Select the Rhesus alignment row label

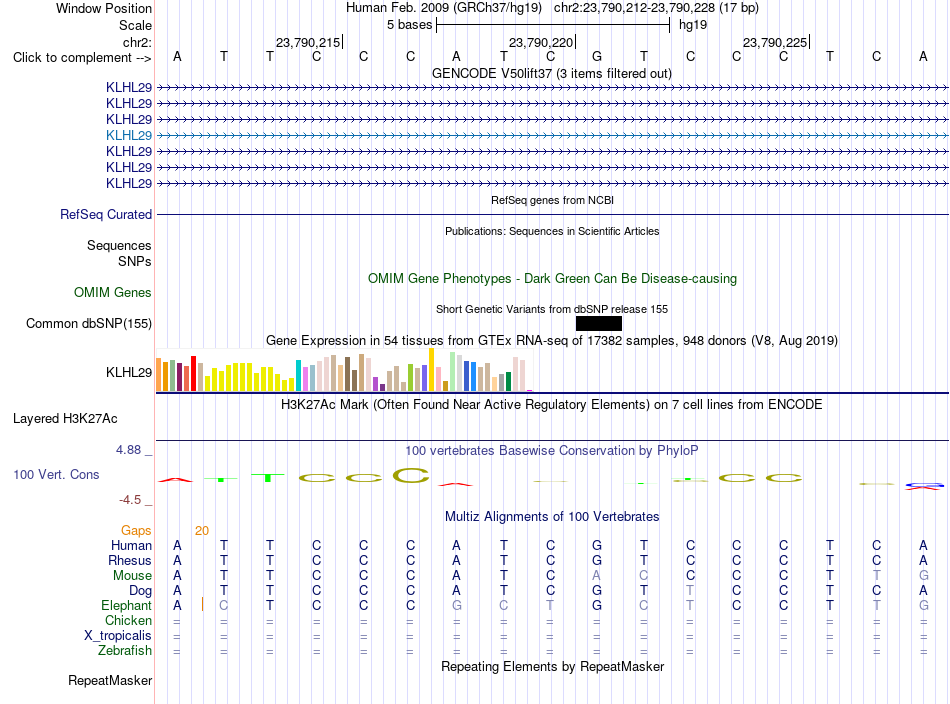130,560
